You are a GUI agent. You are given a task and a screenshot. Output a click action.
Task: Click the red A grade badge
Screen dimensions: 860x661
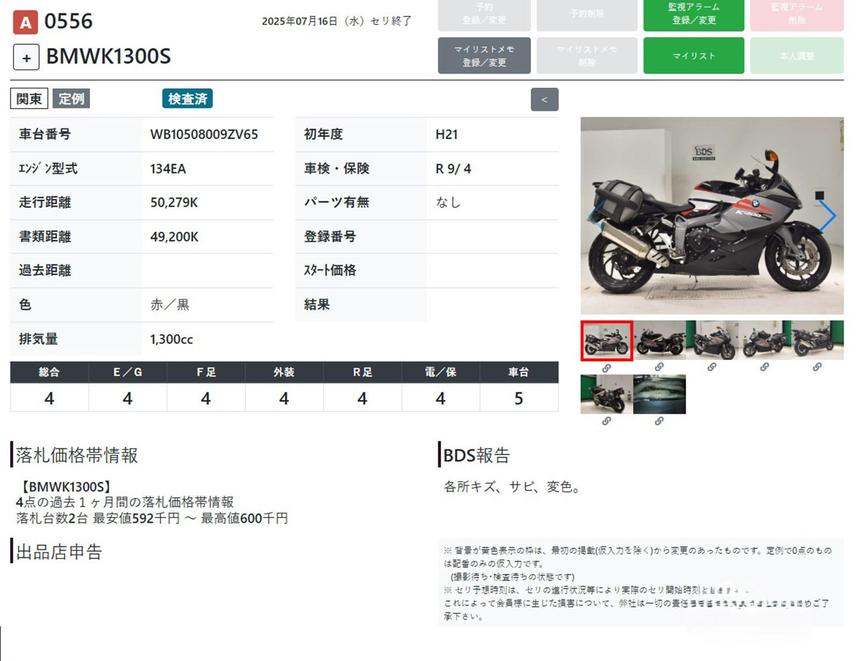coord(26,20)
